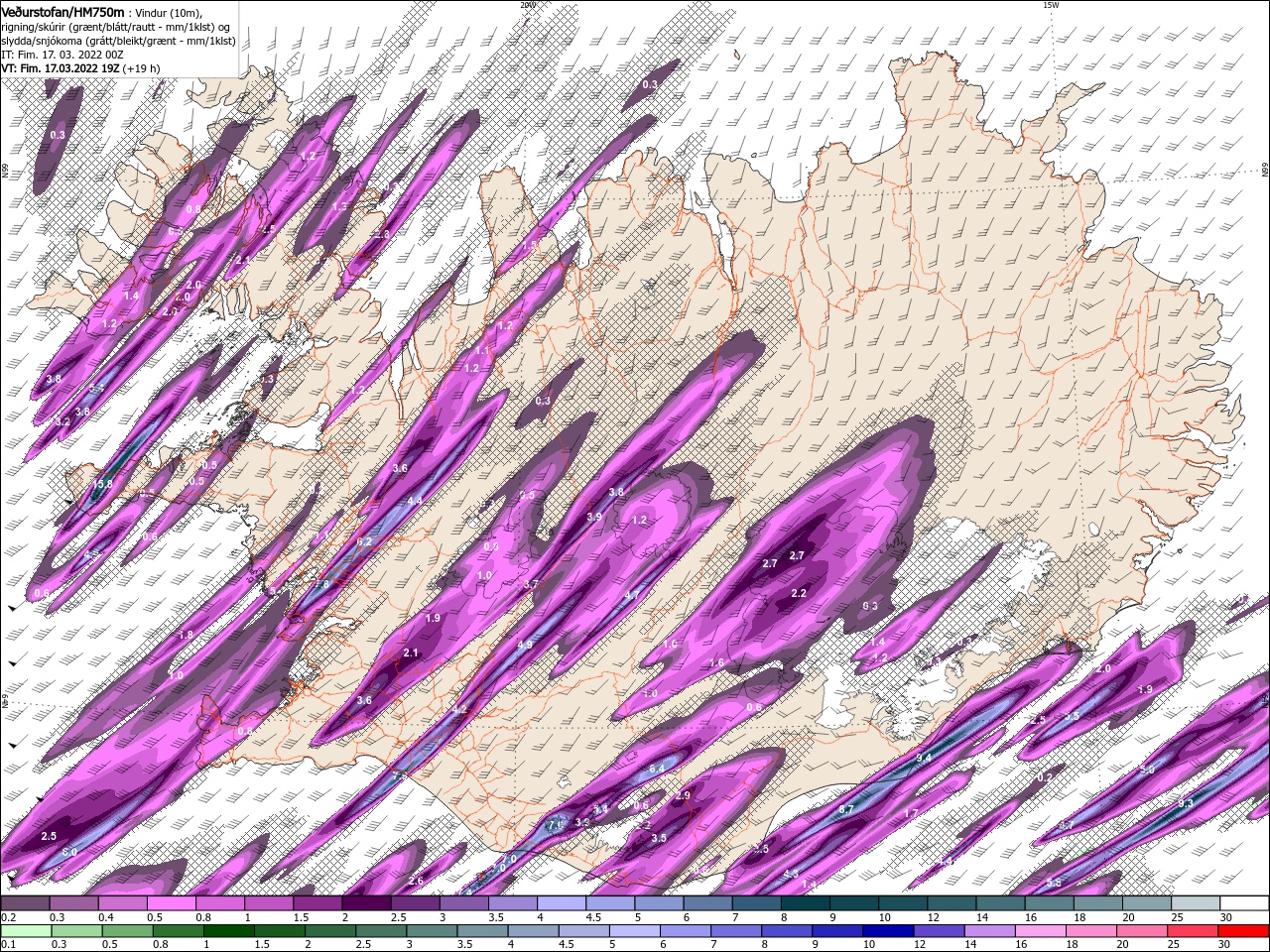Click the top legend swatch between 0.5 and 0.8
The image size is (1270, 952).
click(172, 903)
